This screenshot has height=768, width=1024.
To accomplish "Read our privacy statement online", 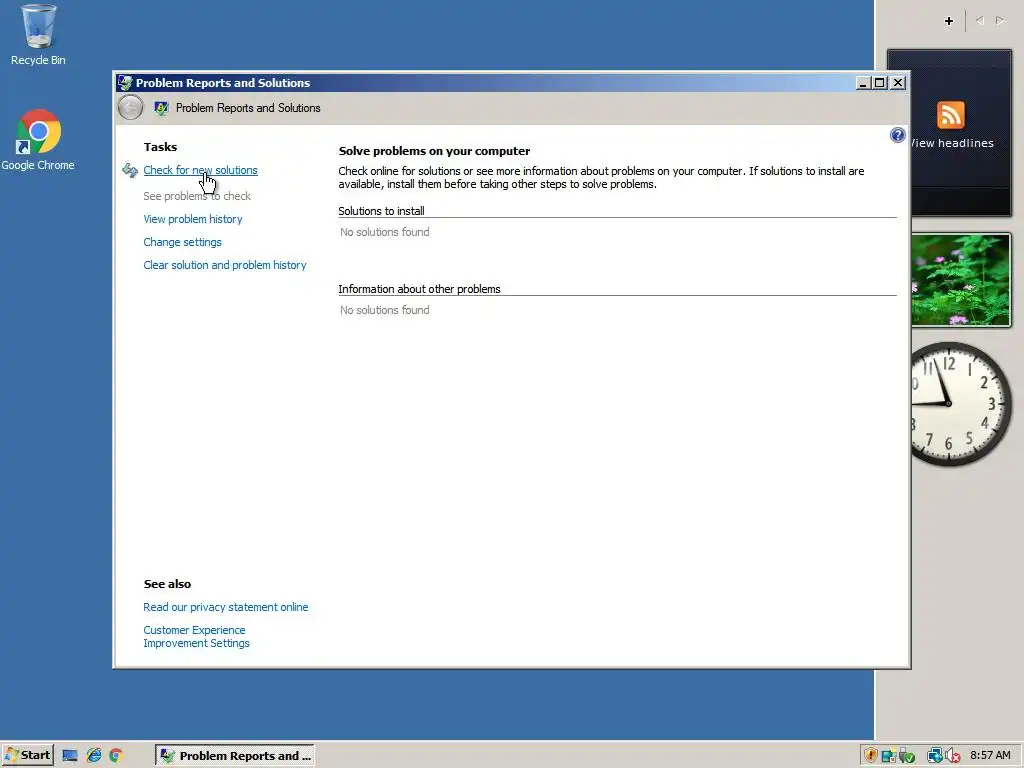I will pyautogui.click(x=225, y=607).
